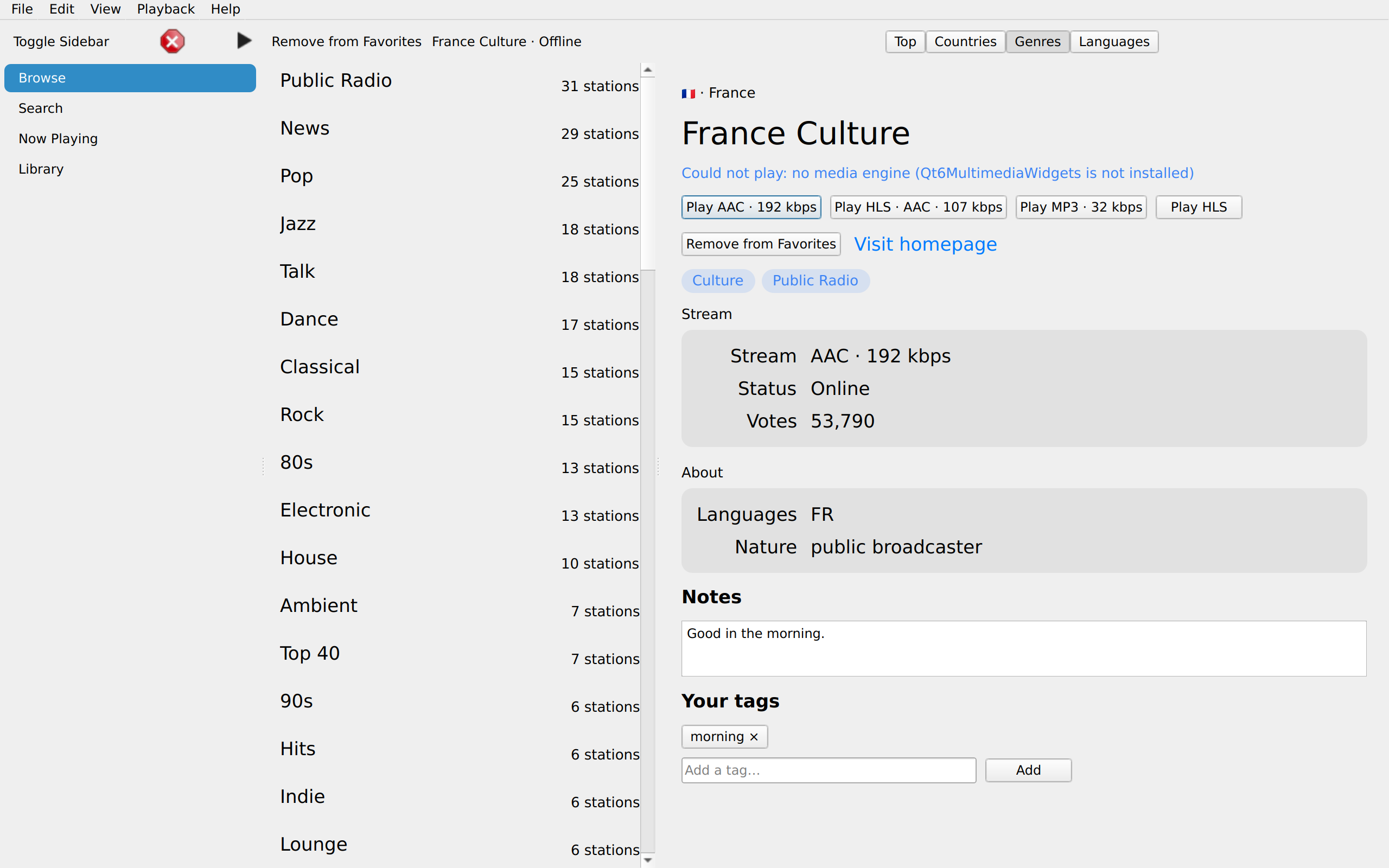Switch to the Countries tab
Image resolution: width=1389 pixels, height=868 pixels.
coord(965,42)
